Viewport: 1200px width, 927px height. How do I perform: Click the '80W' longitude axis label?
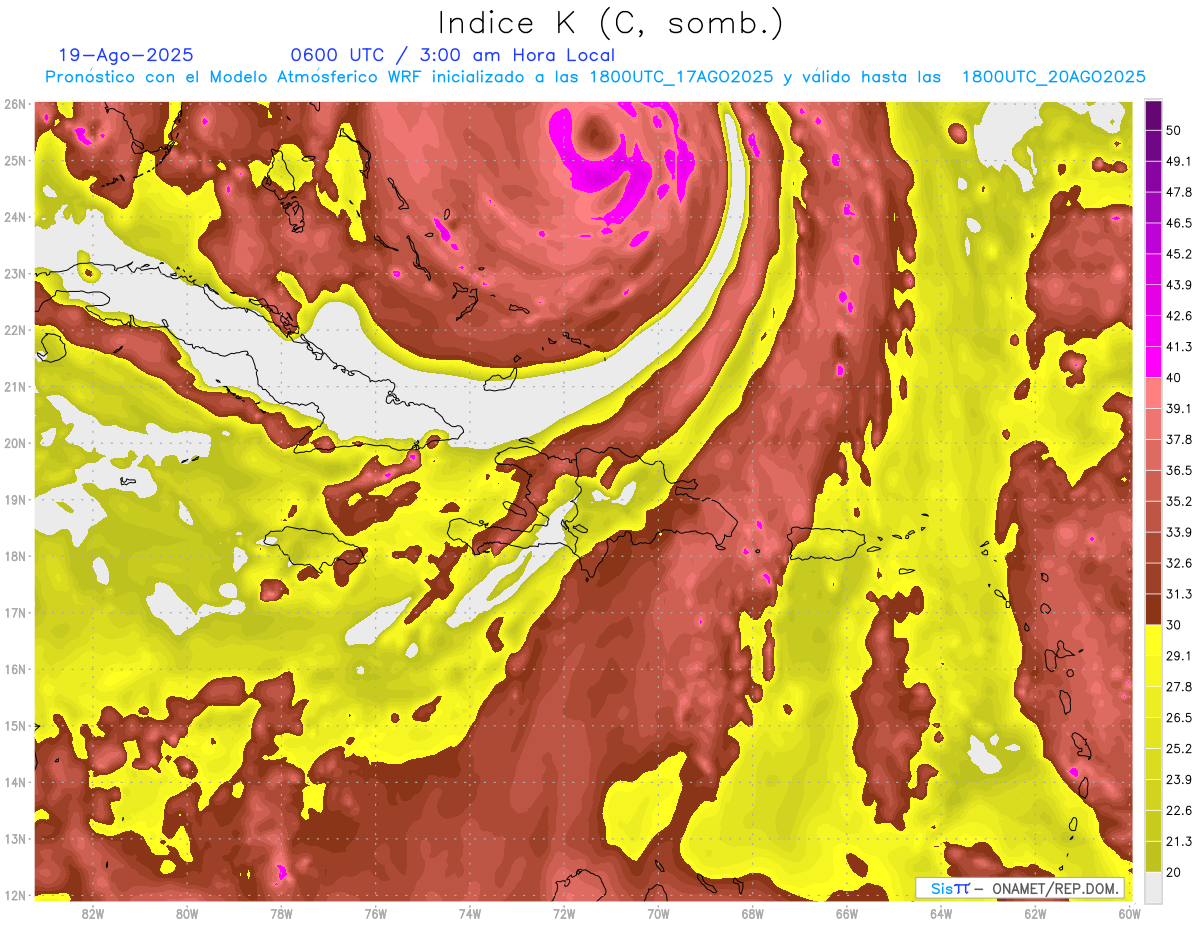pyautogui.click(x=187, y=913)
